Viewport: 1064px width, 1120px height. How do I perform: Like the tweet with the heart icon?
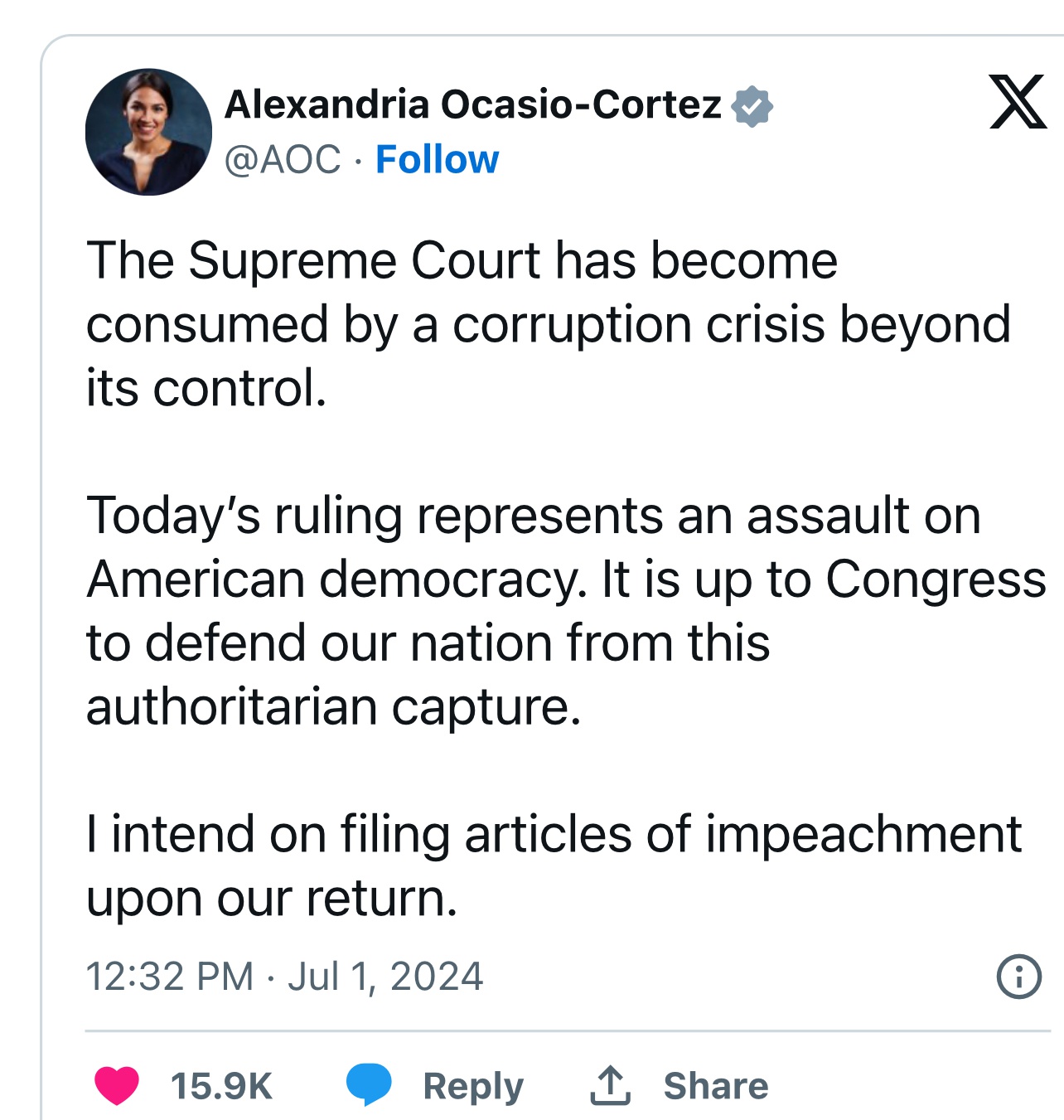(x=117, y=1085)
